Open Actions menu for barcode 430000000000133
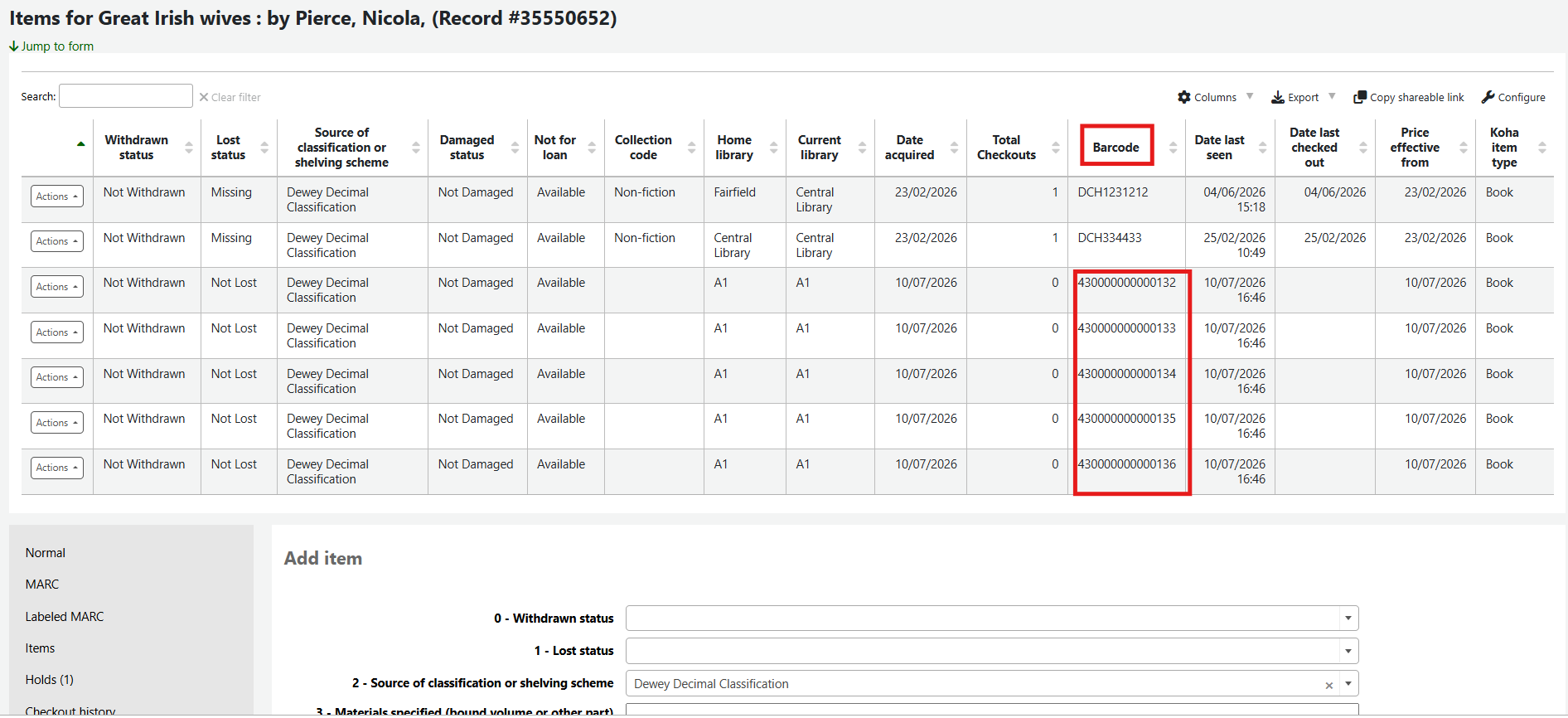Viewport: 1568px width, 718px height. coord(57,332)
